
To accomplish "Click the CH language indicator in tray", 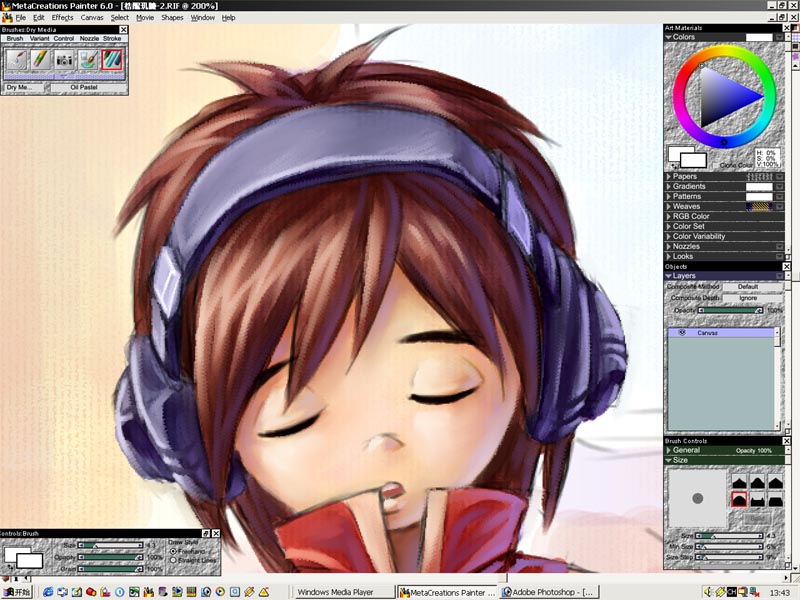I will [x=731, y=592].
